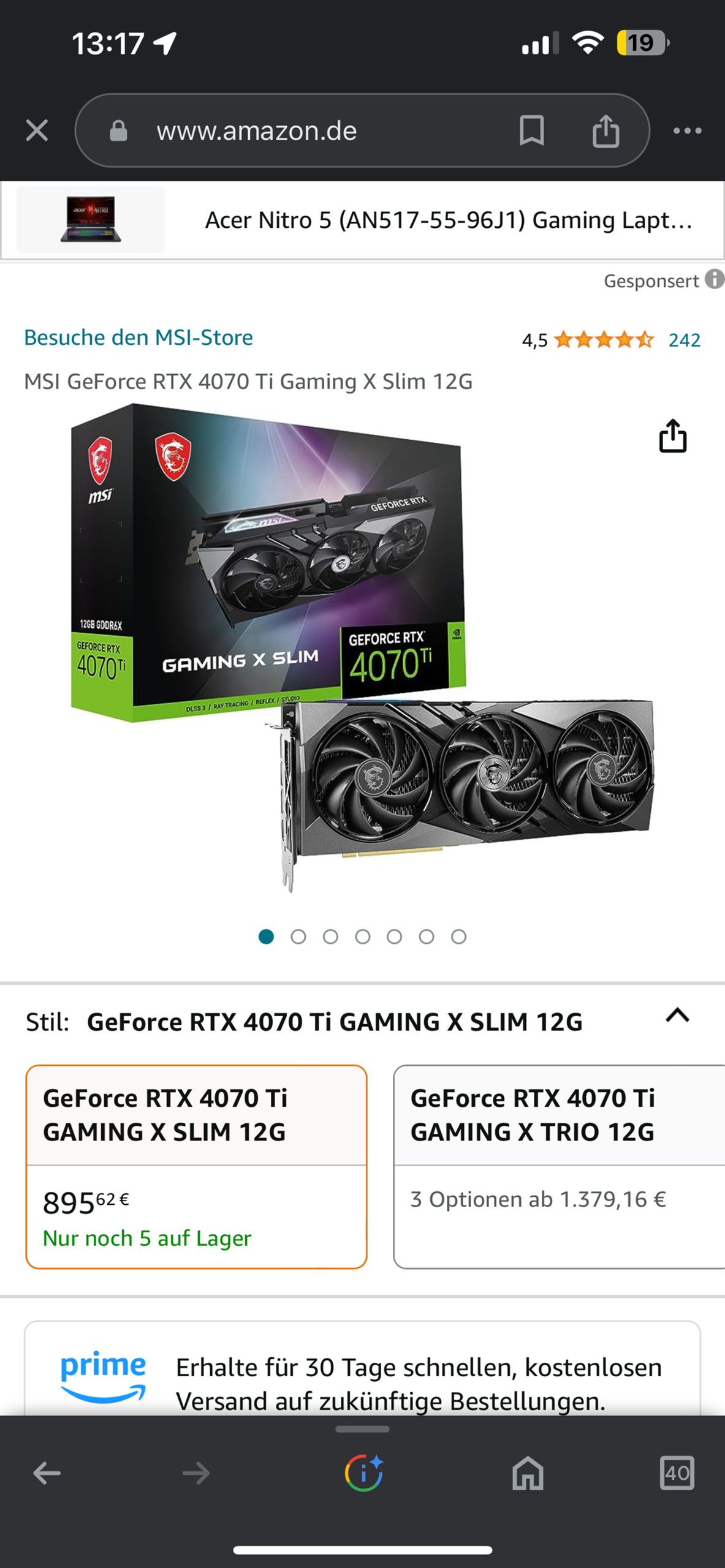This screenshot has height=1568, width=725.
Task: Tap the Gesponsert info icon
Action: (714, 279)
